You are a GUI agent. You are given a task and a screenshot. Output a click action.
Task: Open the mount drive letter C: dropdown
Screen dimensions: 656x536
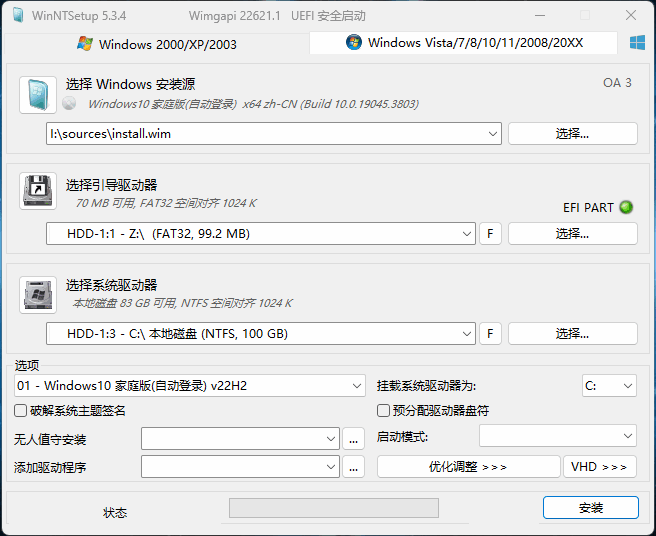(610, 385)
